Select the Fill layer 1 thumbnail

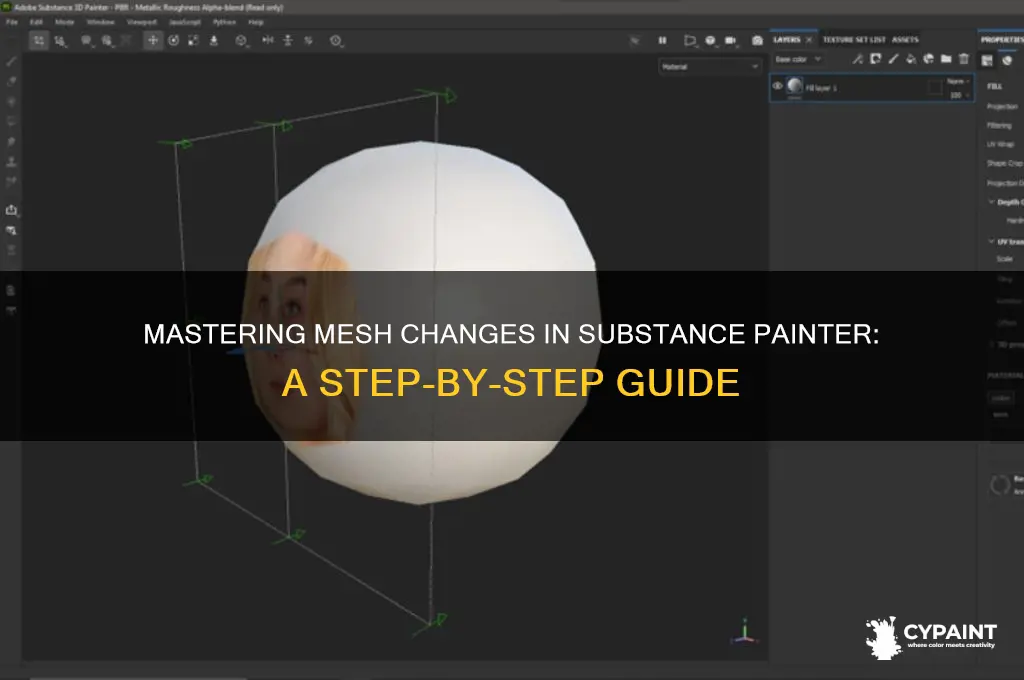point(795,86)
